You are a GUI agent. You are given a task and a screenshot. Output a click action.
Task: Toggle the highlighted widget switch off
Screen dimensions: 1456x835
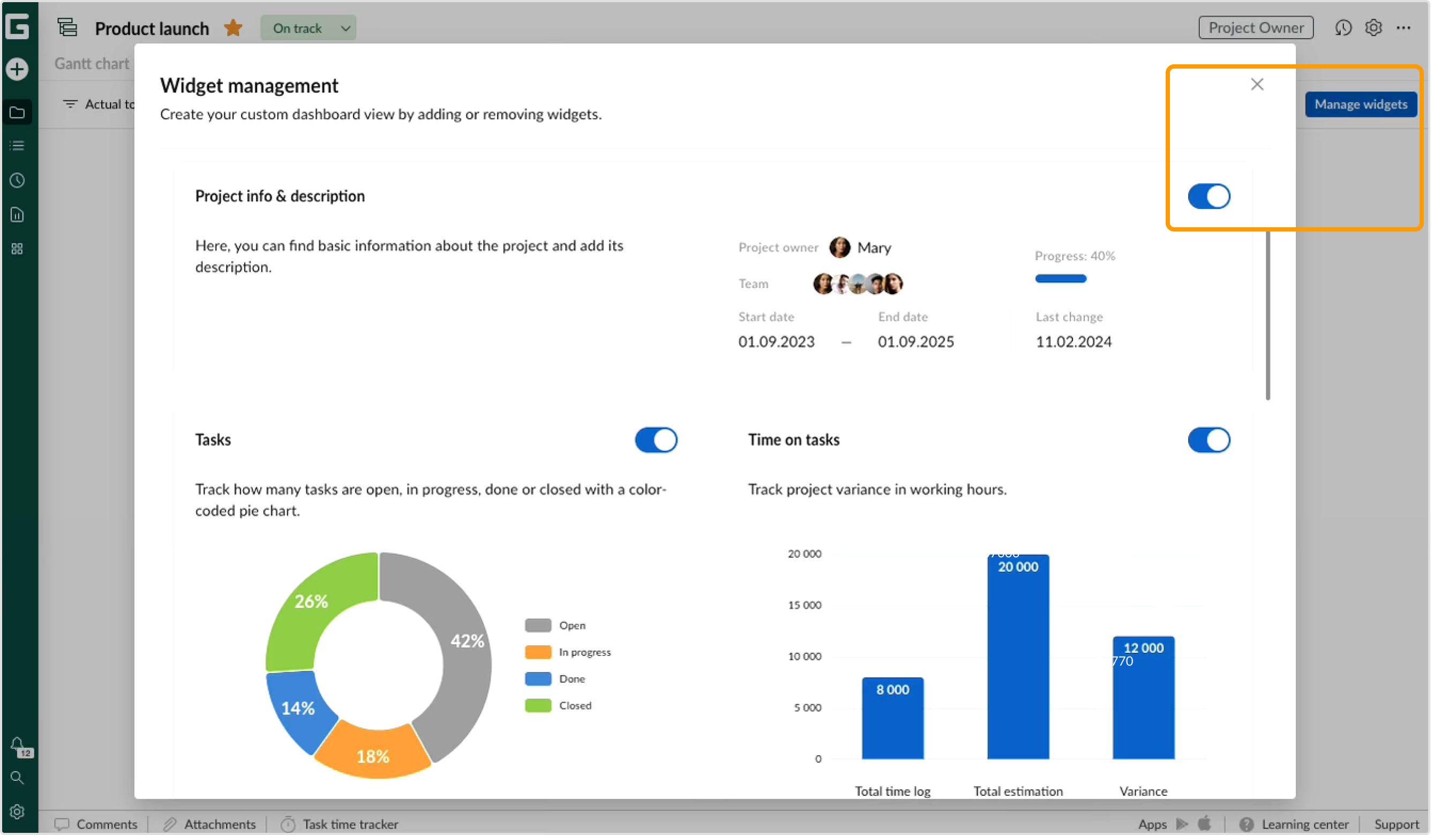click(1210, 196)
